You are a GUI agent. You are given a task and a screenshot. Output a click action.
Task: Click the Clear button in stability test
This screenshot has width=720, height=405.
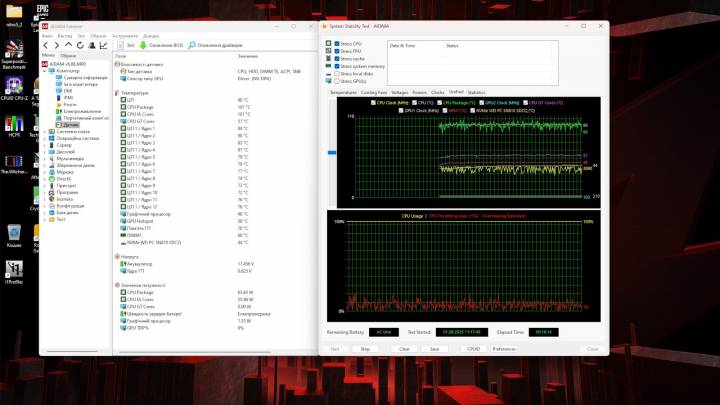tap(404, 349)
